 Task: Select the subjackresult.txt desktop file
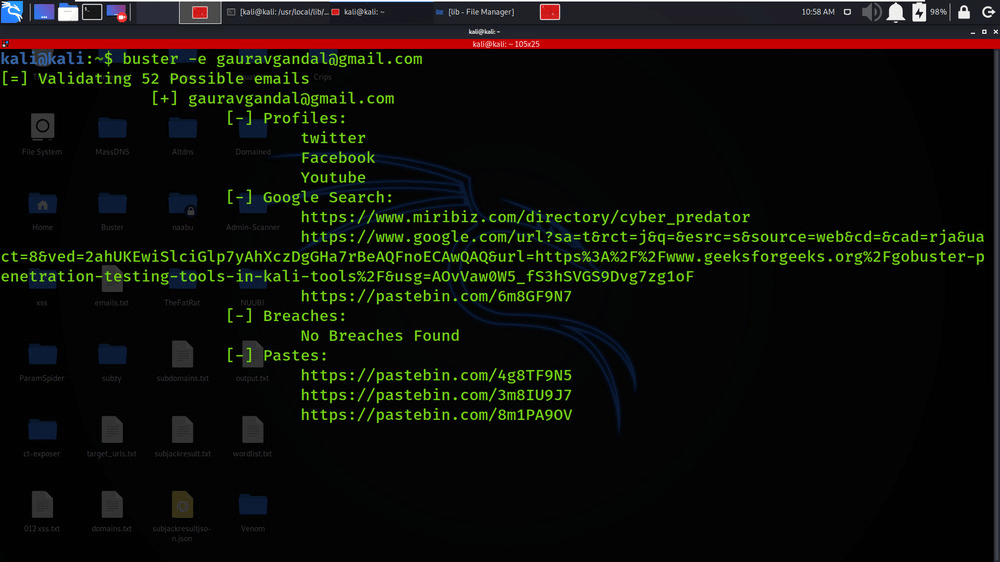pos(182,437)
